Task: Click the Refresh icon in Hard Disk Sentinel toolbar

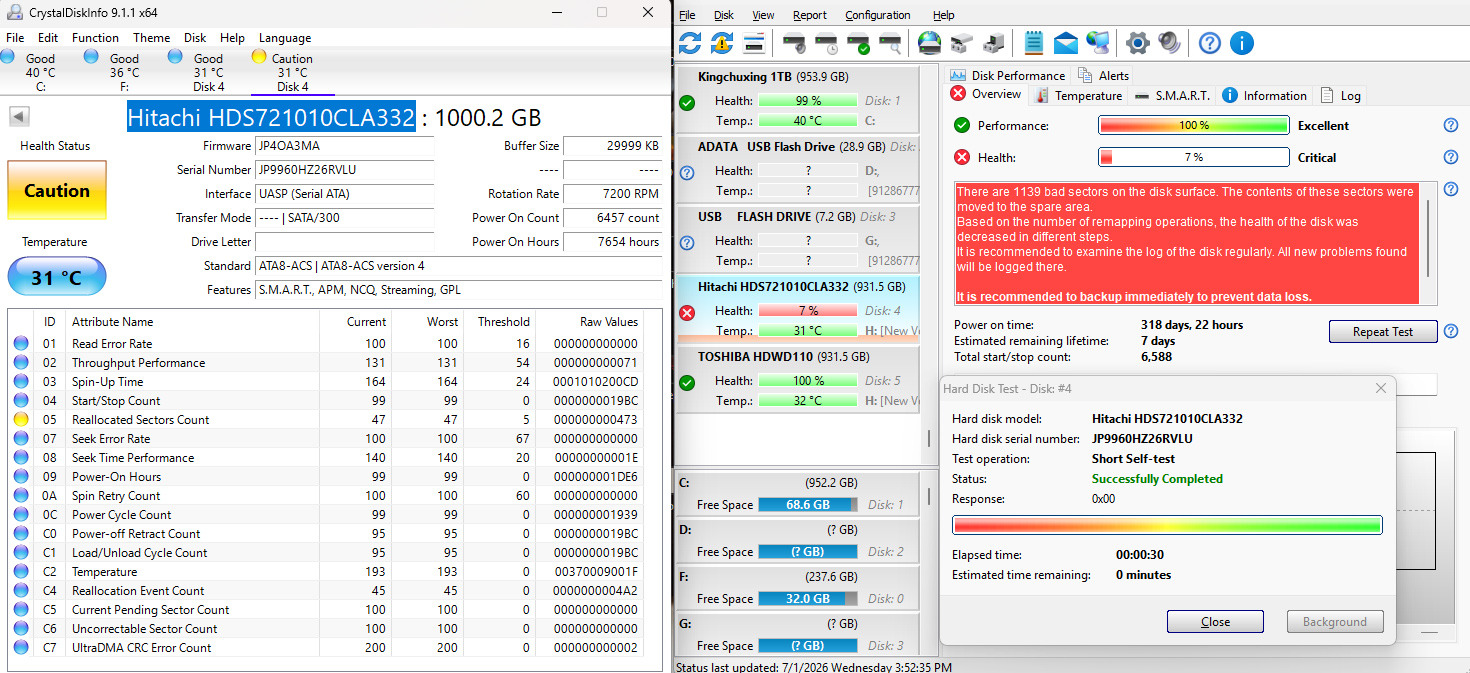Action: (690, 43)
